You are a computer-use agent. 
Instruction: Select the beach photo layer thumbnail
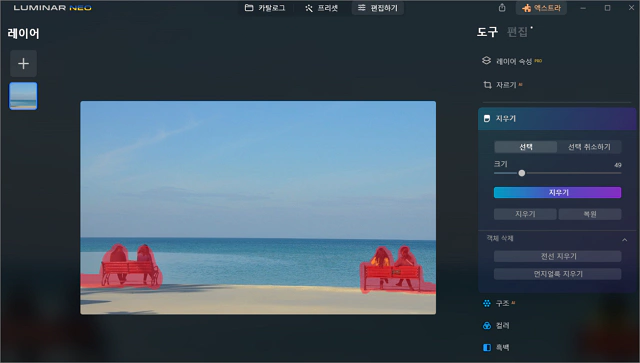click(23, 96)
